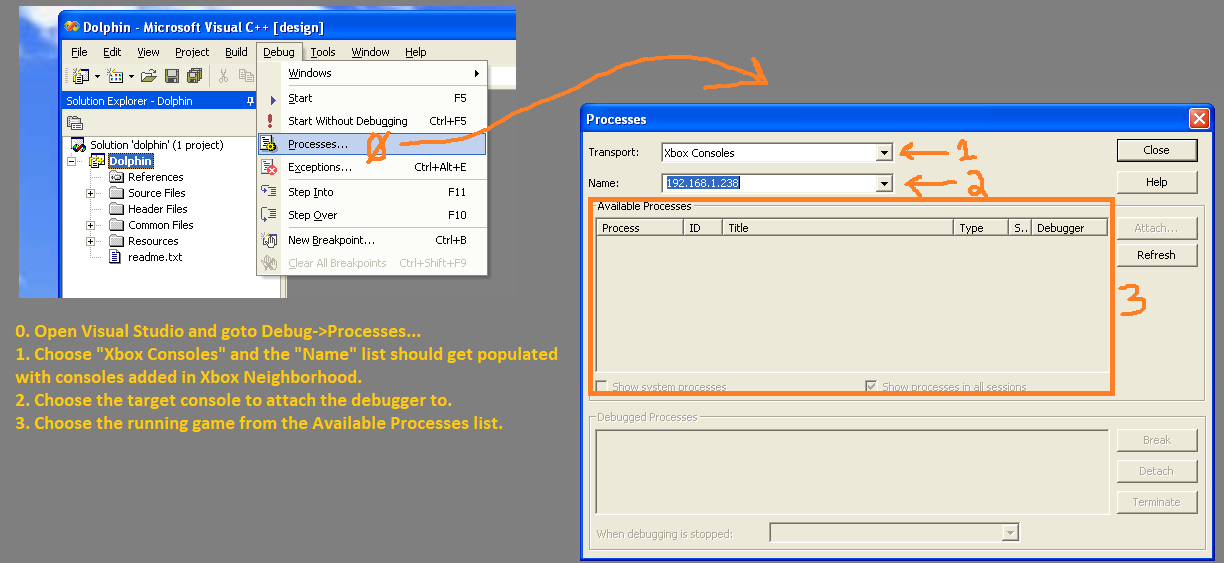Open the Windows submenu in Debug menu
Screen dimensions: 1224x563
[x=372, y=73]
